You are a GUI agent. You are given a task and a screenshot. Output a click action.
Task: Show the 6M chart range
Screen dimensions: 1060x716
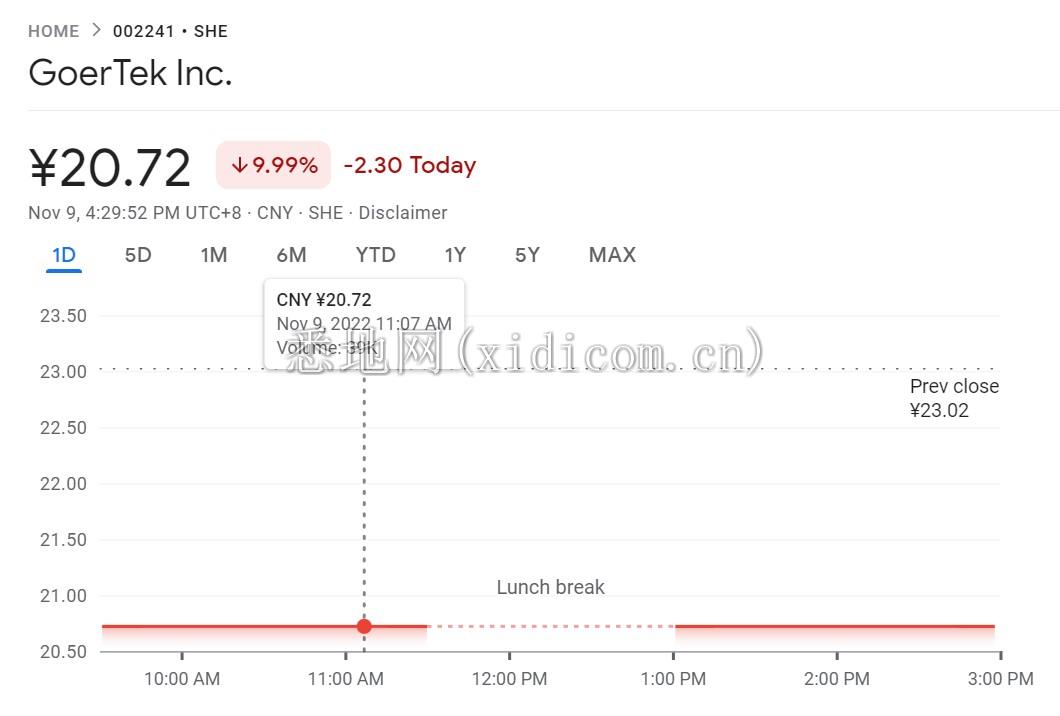point(291,255)
